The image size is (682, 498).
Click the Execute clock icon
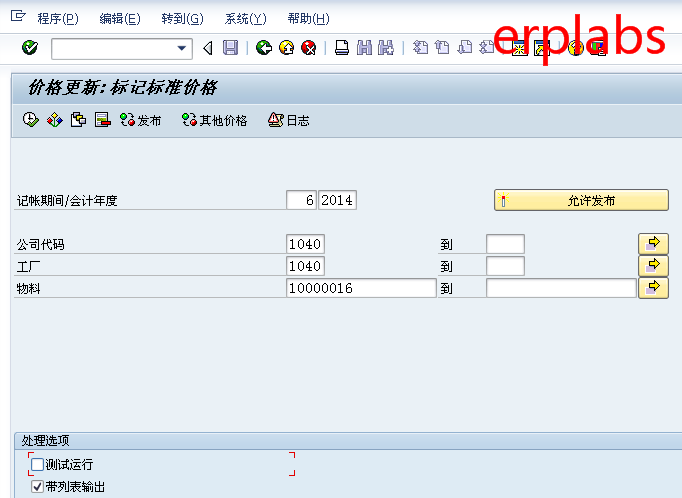31,120
